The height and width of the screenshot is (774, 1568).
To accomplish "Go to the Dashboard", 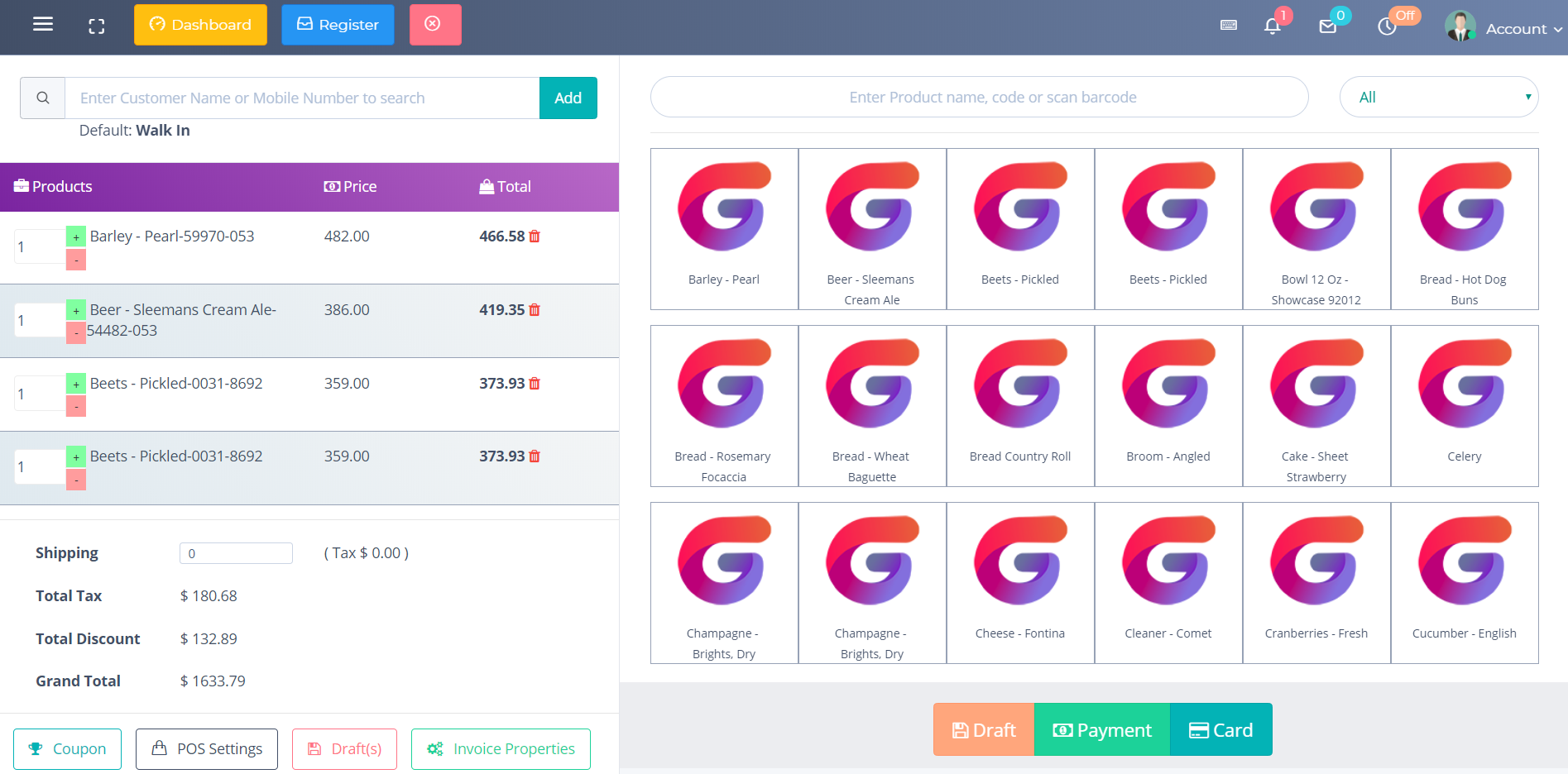I will tap(200, 25).
